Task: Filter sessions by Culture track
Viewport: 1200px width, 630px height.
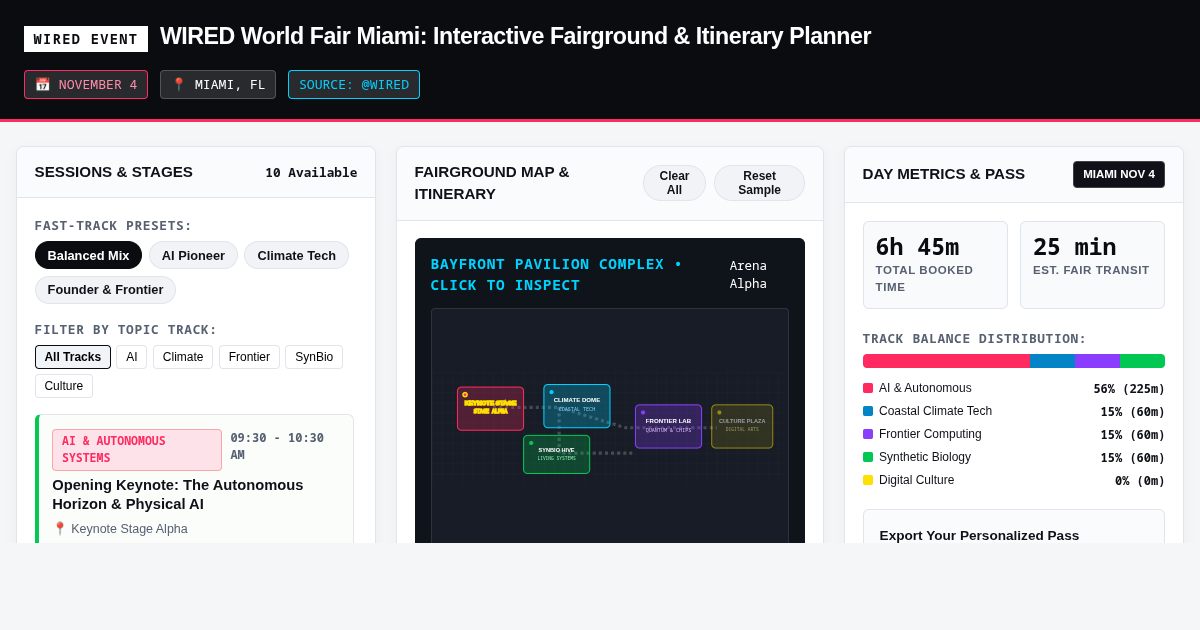Action: (x=64, y=386)
